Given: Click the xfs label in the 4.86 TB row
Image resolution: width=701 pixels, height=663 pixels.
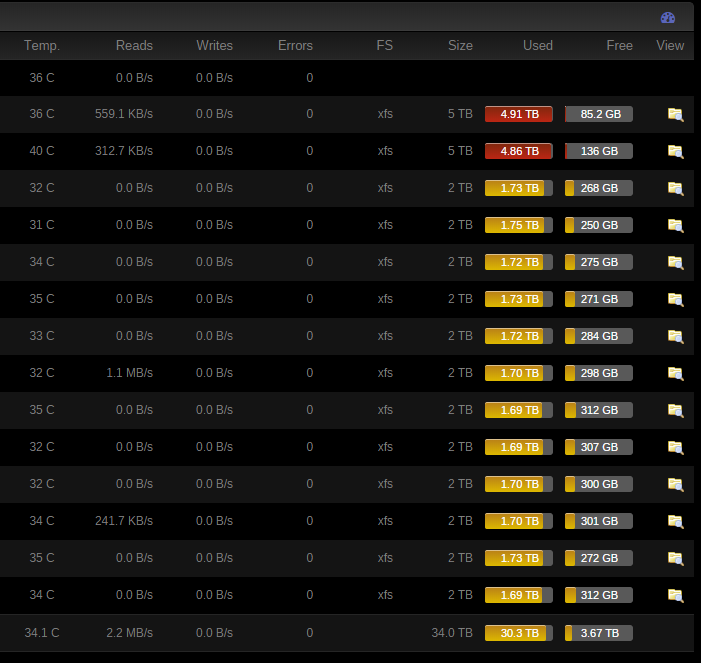Looking at the screenshot, I should point(385,151).
